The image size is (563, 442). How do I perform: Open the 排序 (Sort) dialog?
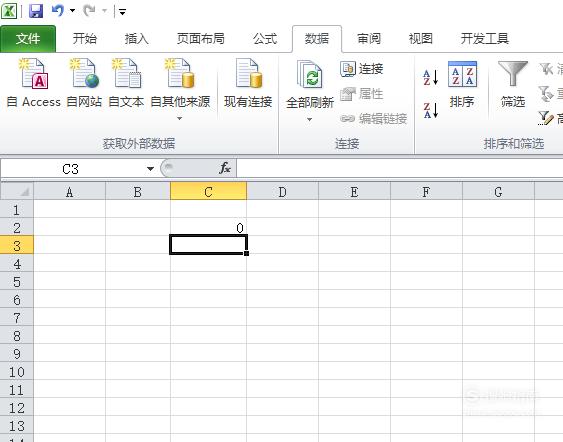(x=462, y=84)
